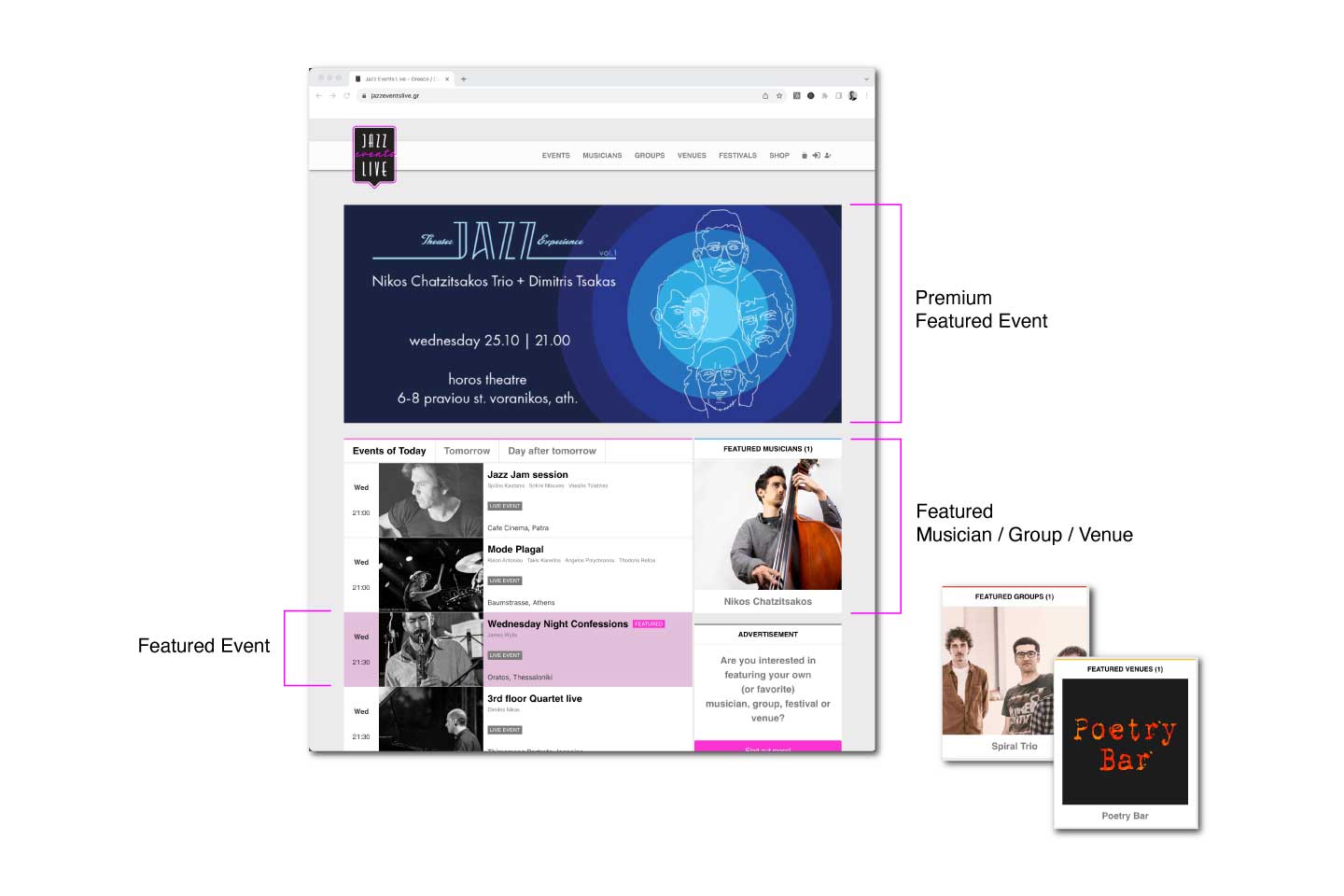Click the Theater Jazz Experience banner
Screen dimensions: 1344x896
592,314
